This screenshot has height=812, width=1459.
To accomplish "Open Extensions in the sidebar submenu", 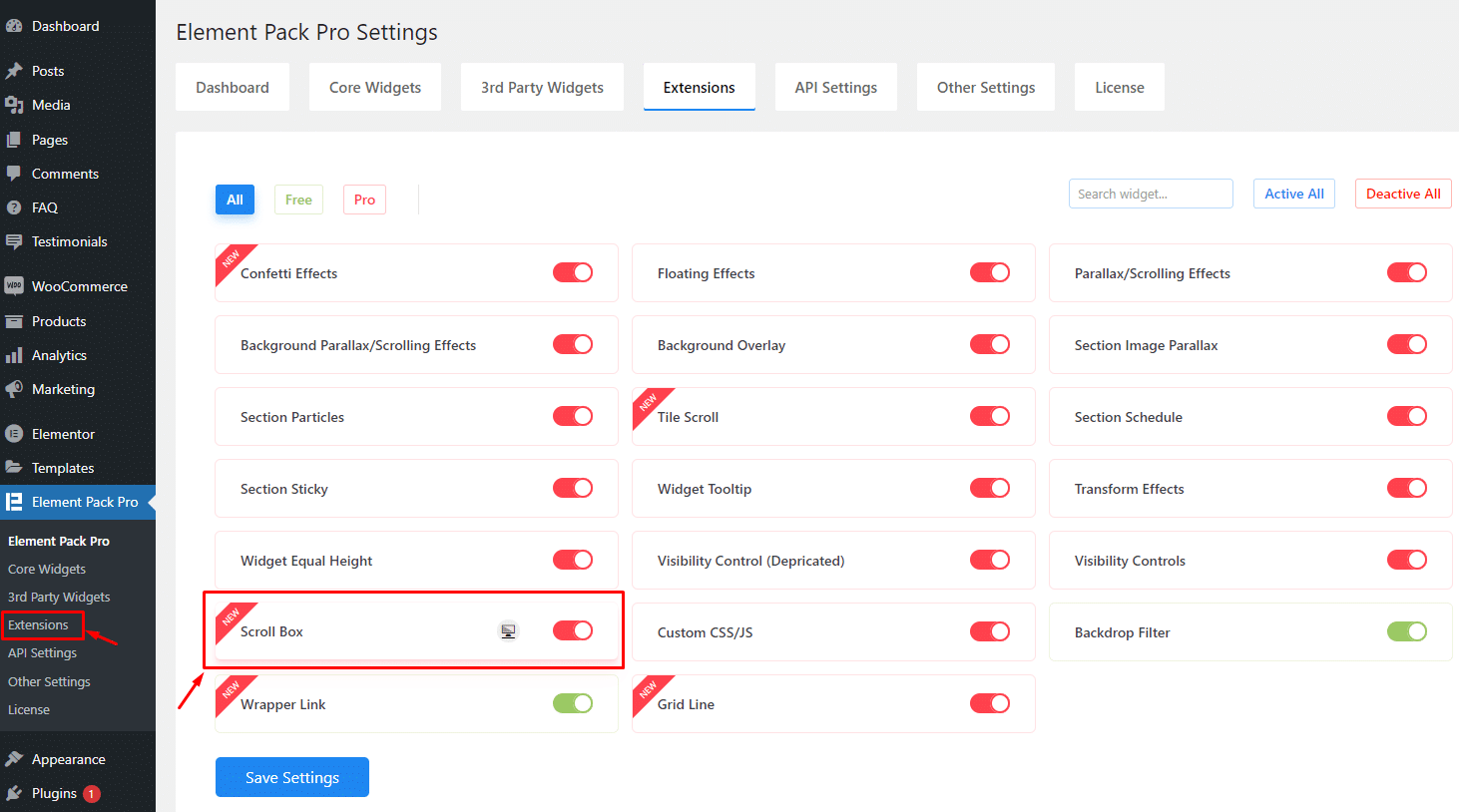I will (38, 625).
